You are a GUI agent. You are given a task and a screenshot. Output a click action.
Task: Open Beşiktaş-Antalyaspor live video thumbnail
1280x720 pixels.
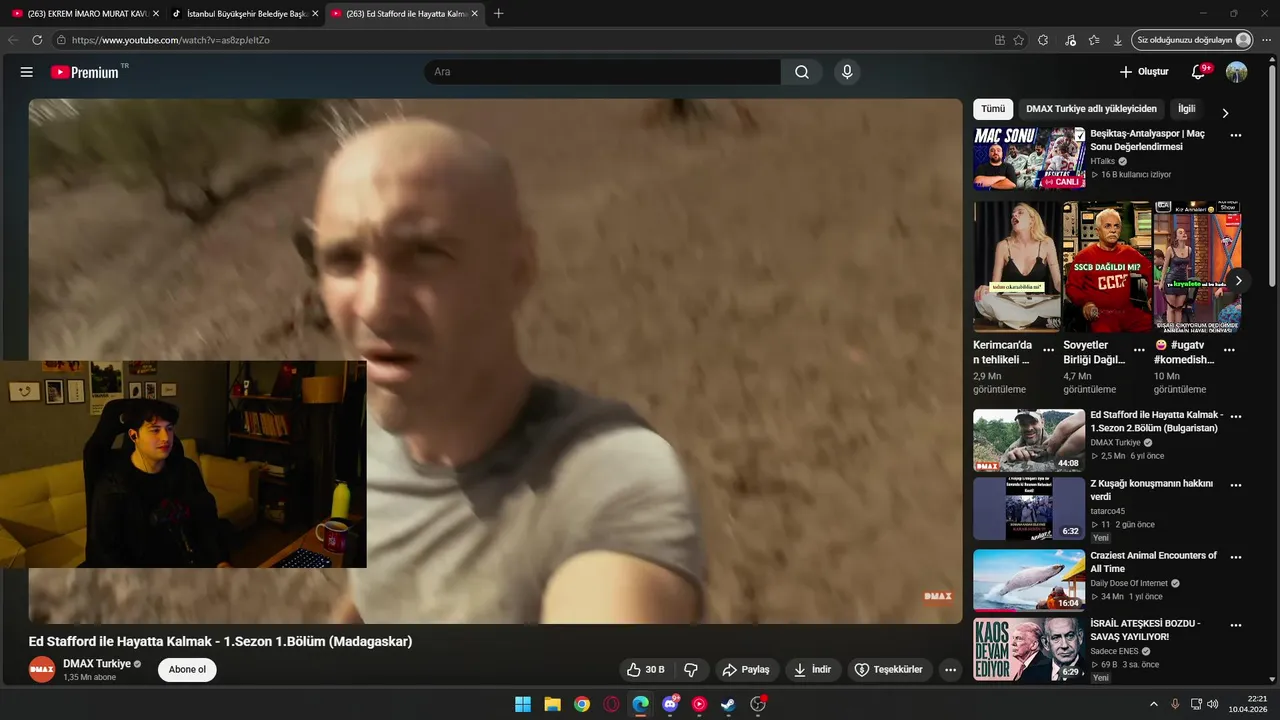click(1029, 158)
